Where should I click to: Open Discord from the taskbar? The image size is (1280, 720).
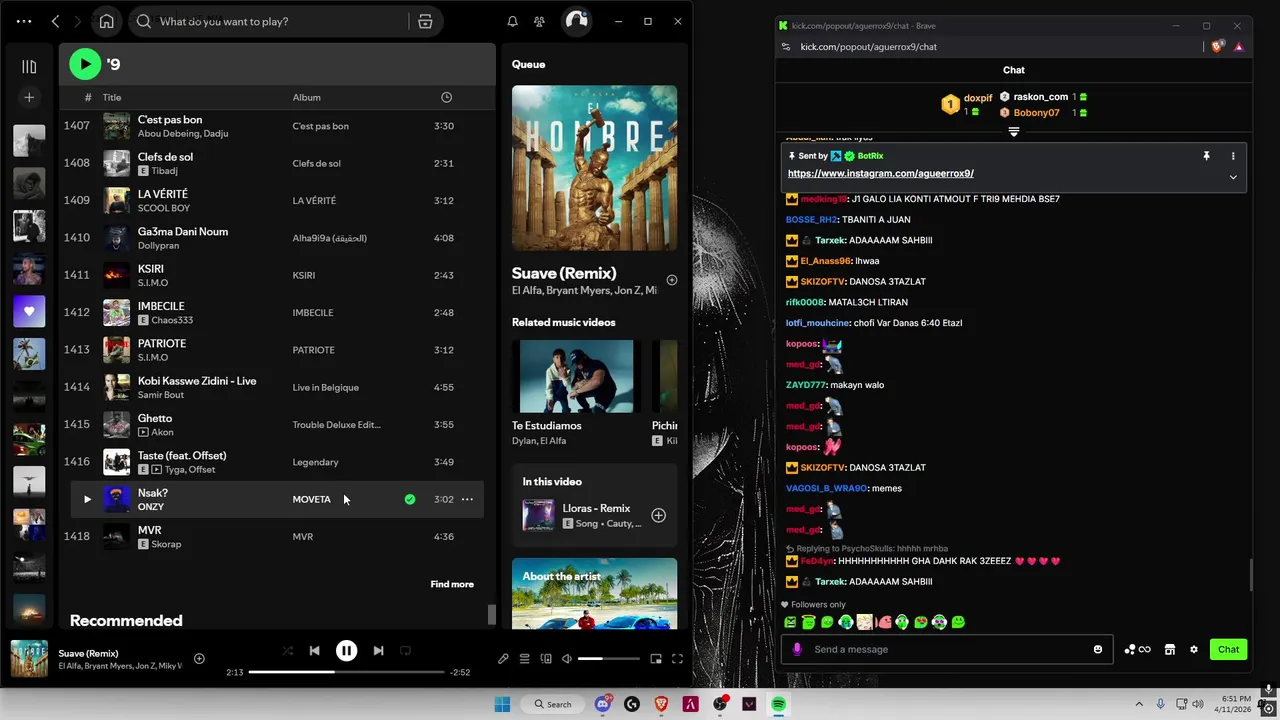(x=603, y=704)
